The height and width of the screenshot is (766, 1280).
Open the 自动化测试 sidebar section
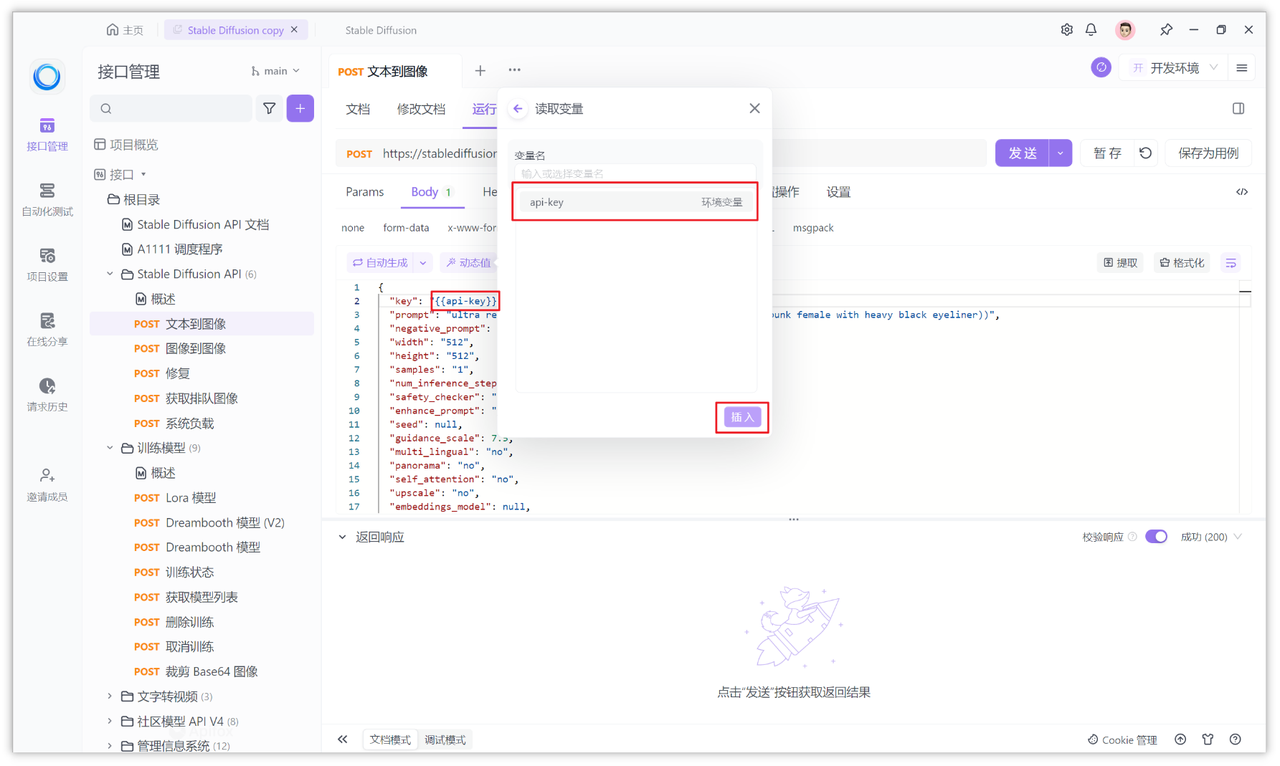click(x=47, y=199)
